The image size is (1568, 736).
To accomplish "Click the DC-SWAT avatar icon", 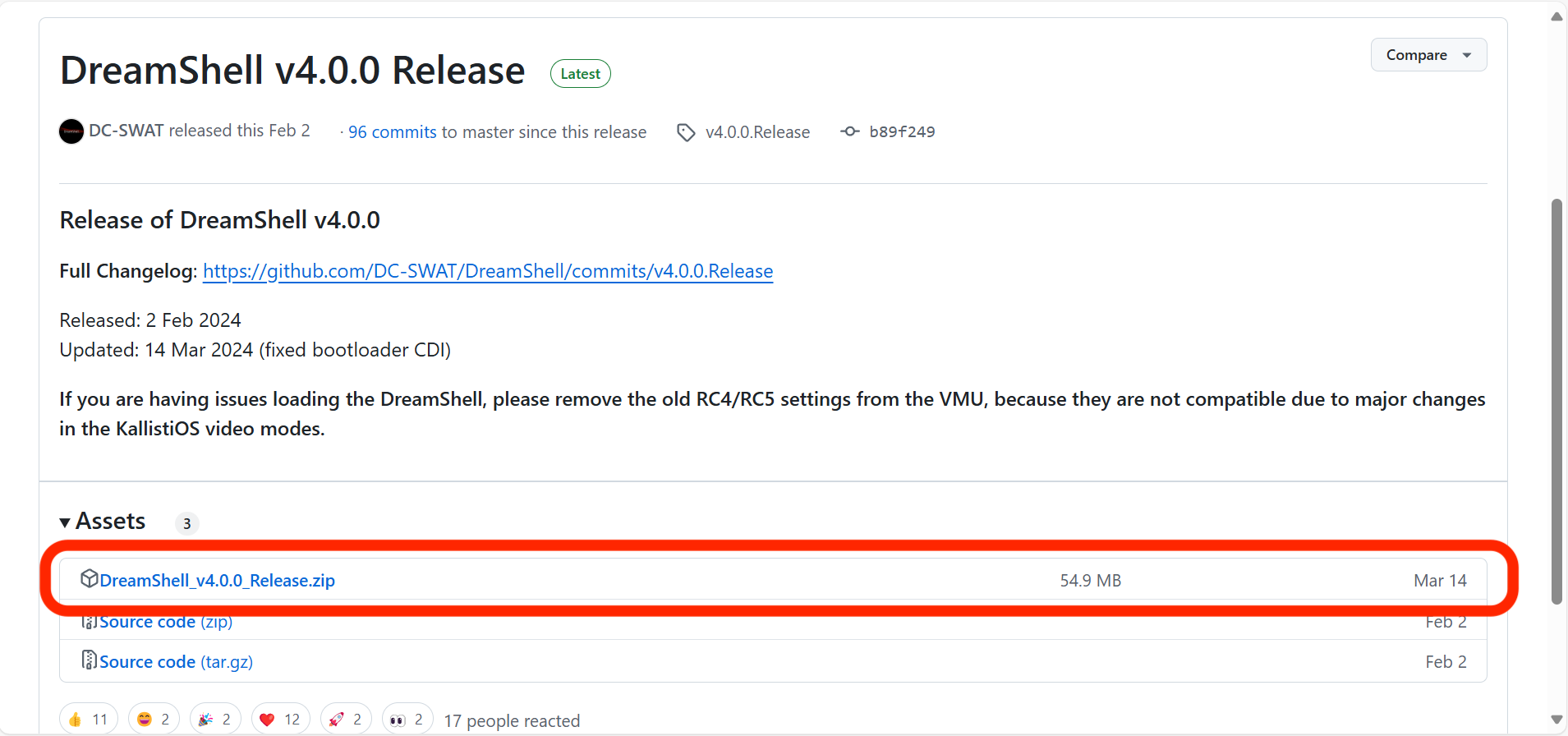I will 71,131.
